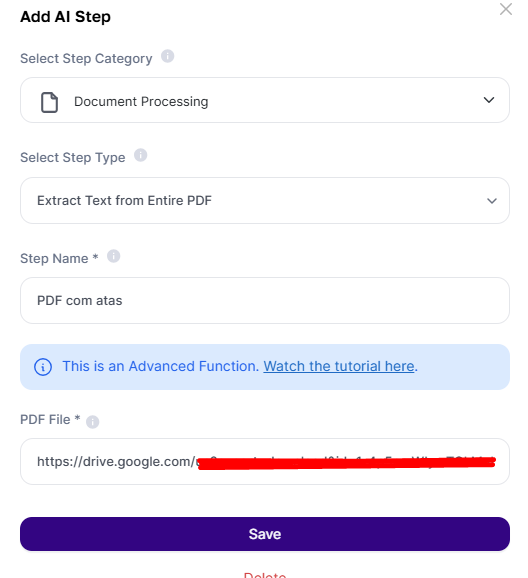Click info icon beside Step Name label
528x578 pixels.
(114, 256)
